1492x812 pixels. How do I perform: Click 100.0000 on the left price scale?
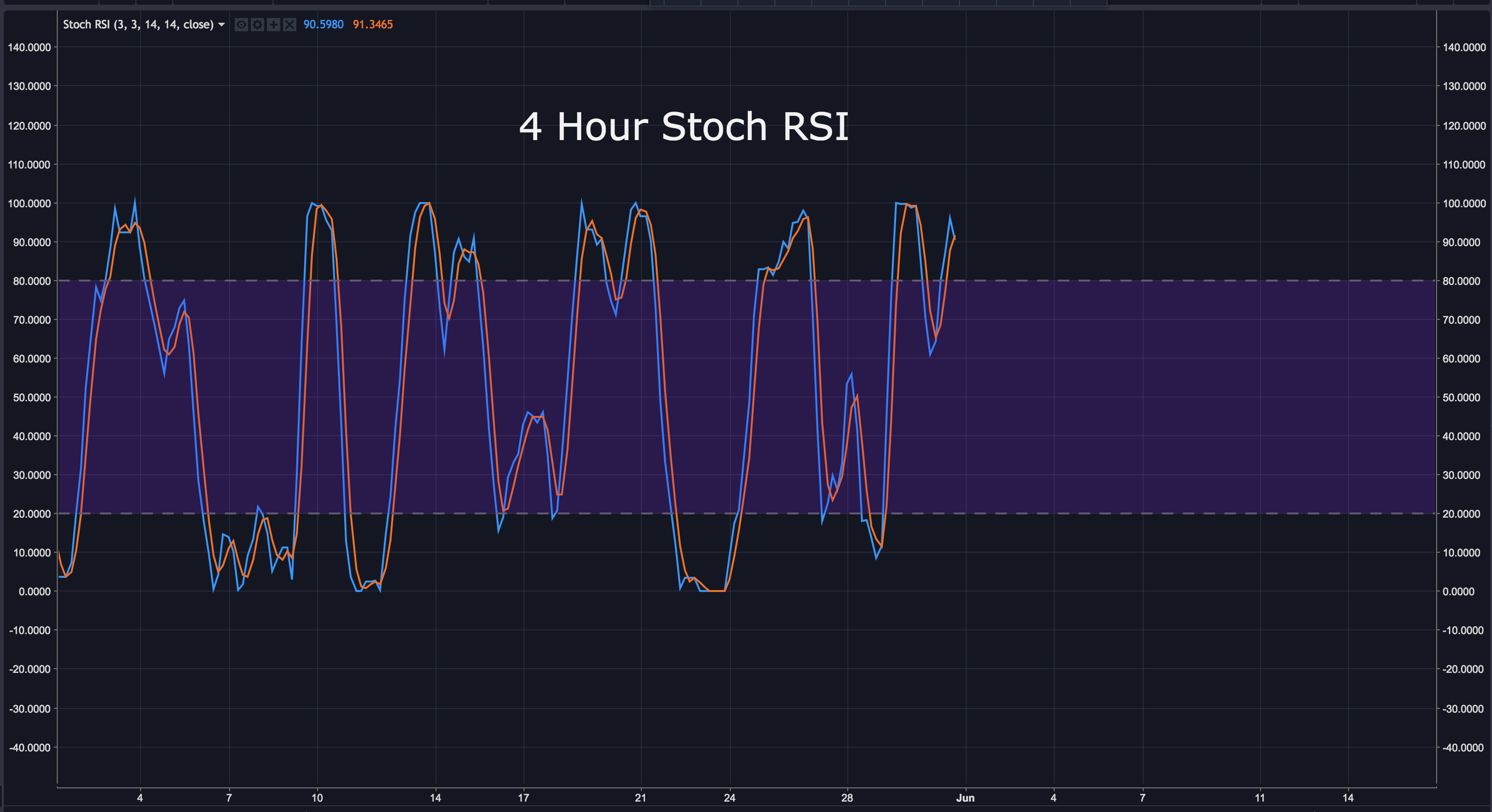tap(29, 203)
